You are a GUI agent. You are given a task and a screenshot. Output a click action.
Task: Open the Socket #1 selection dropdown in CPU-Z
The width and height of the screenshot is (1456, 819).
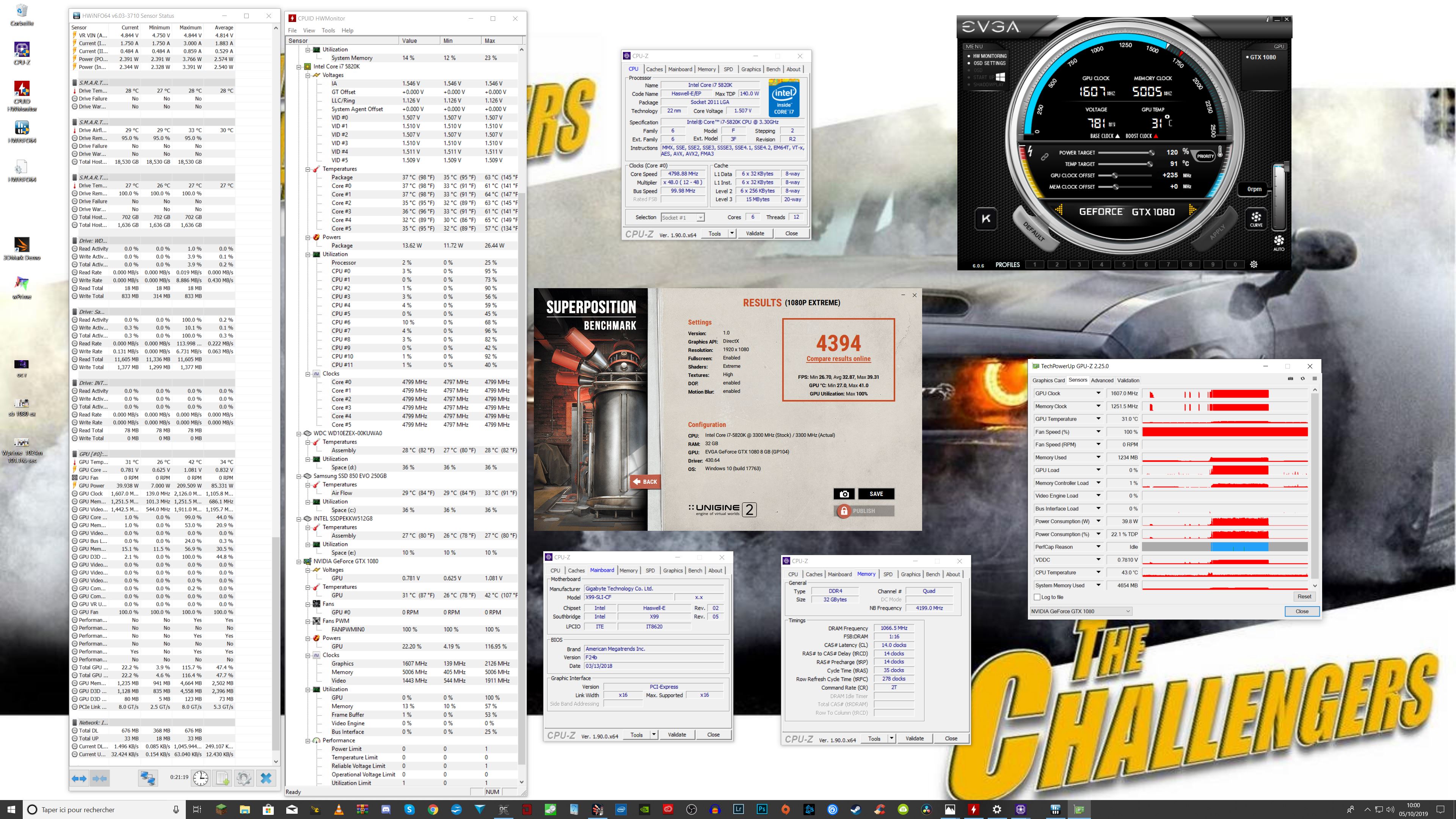[682, 217]
